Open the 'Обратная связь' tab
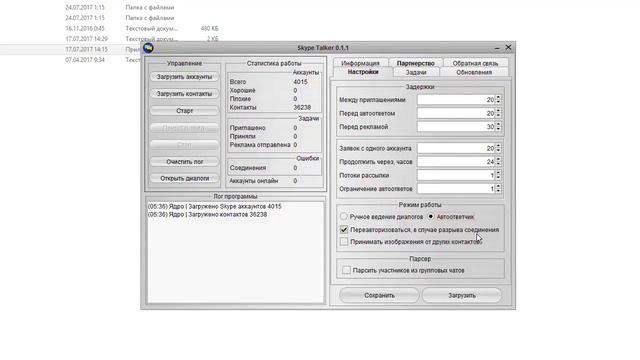The width and height of the screenshot is (640, 360). tap(475, 63)
